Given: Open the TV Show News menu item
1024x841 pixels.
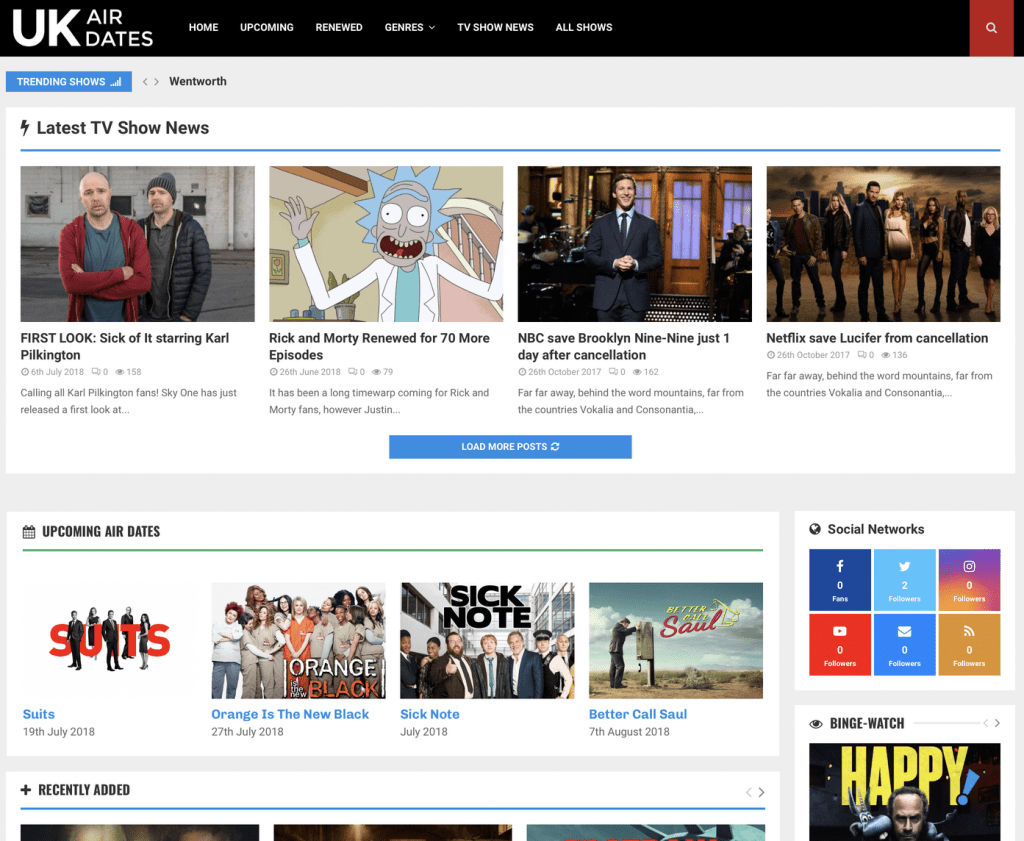Looking at the screenshot, I should [x=495, y=28].
